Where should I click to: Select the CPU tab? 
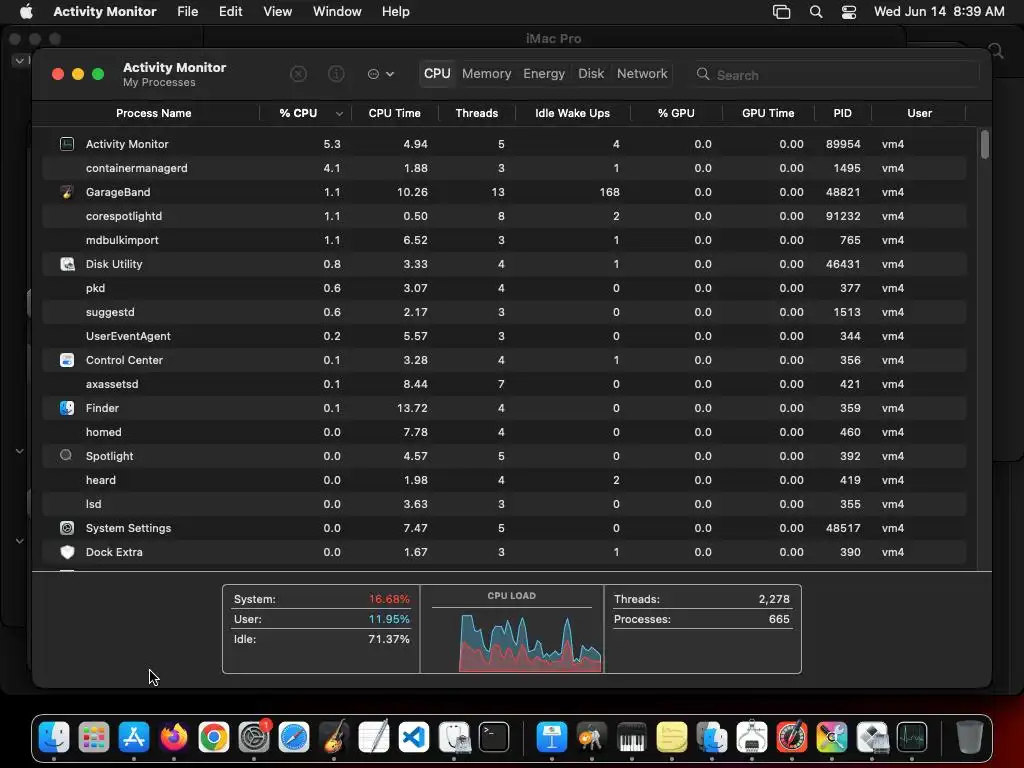pyautogui.click(x=437, y=74)
